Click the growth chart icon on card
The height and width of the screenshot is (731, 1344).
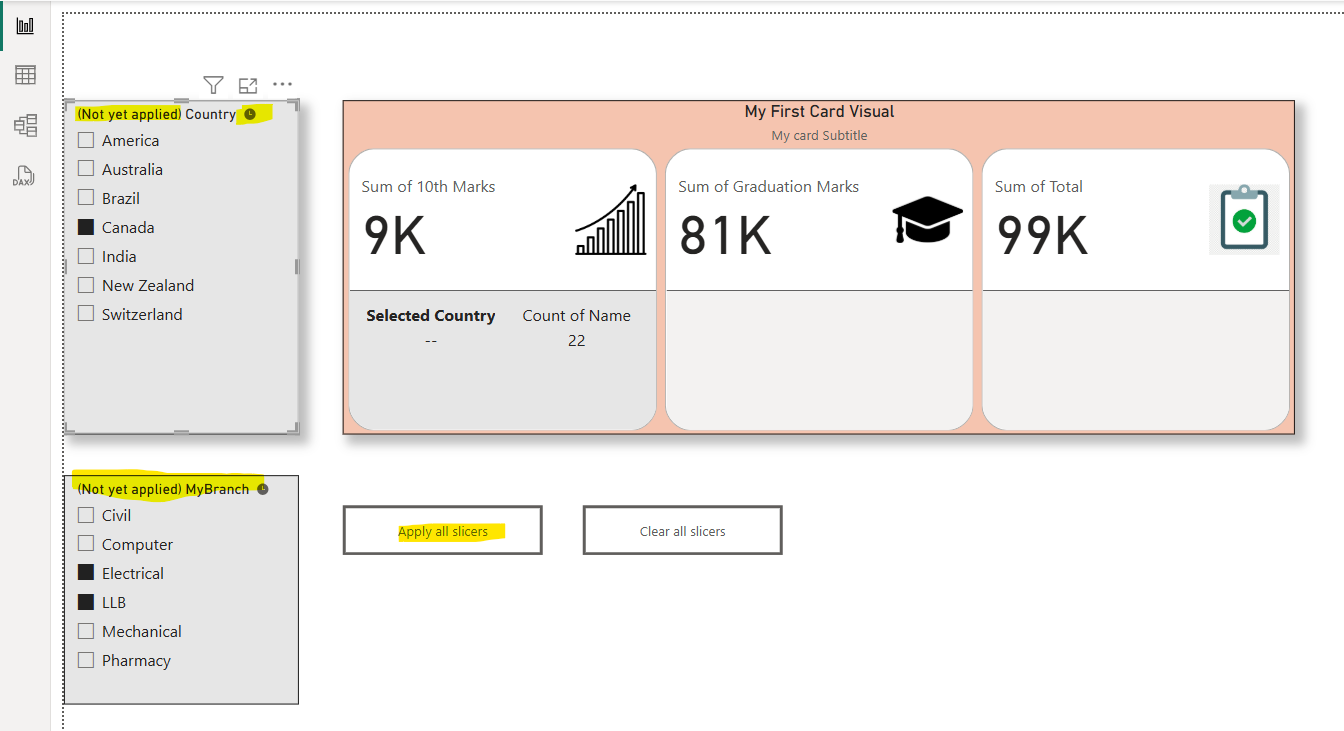point(611,219)
